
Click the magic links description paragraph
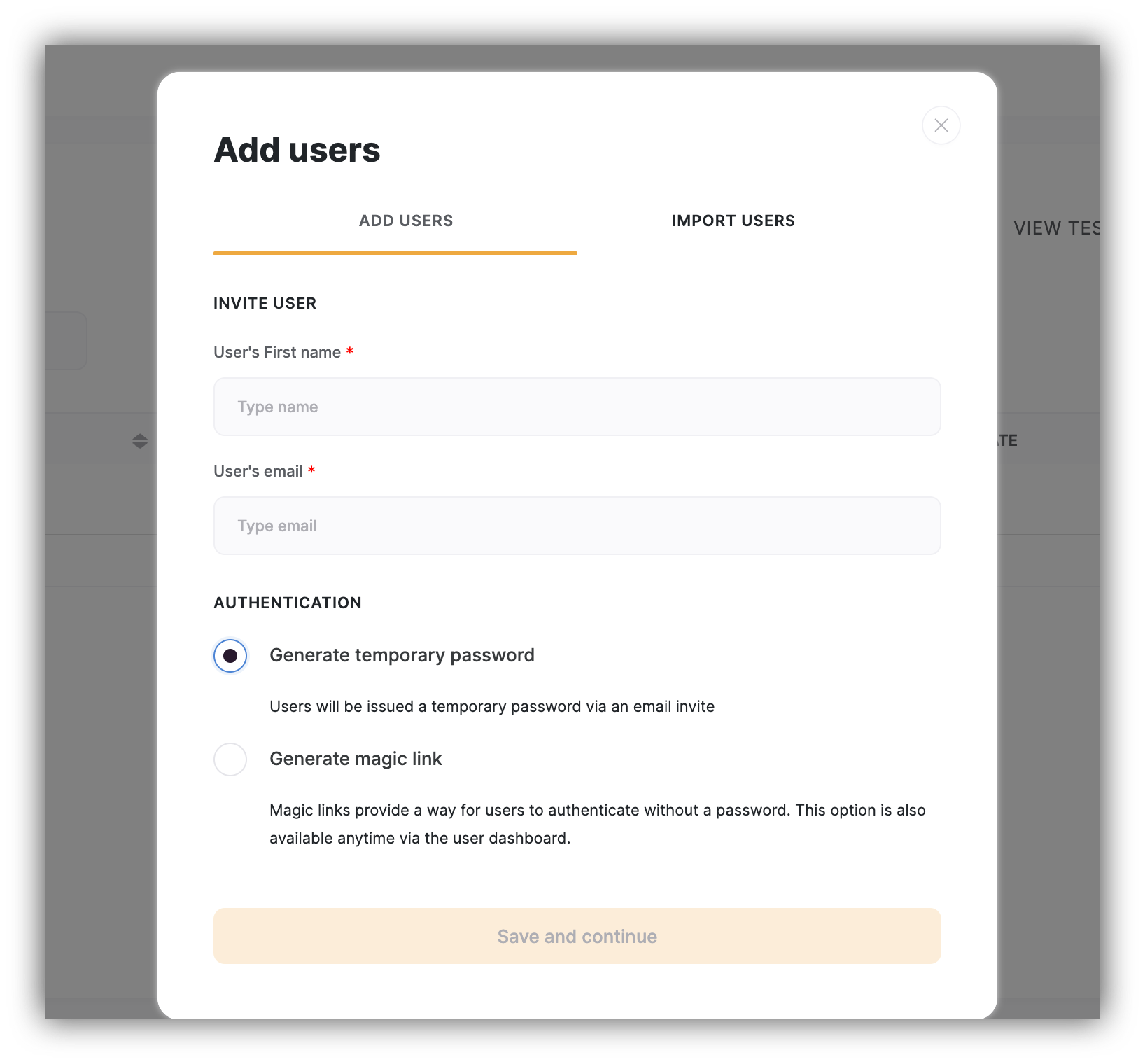tap(597, 824)
